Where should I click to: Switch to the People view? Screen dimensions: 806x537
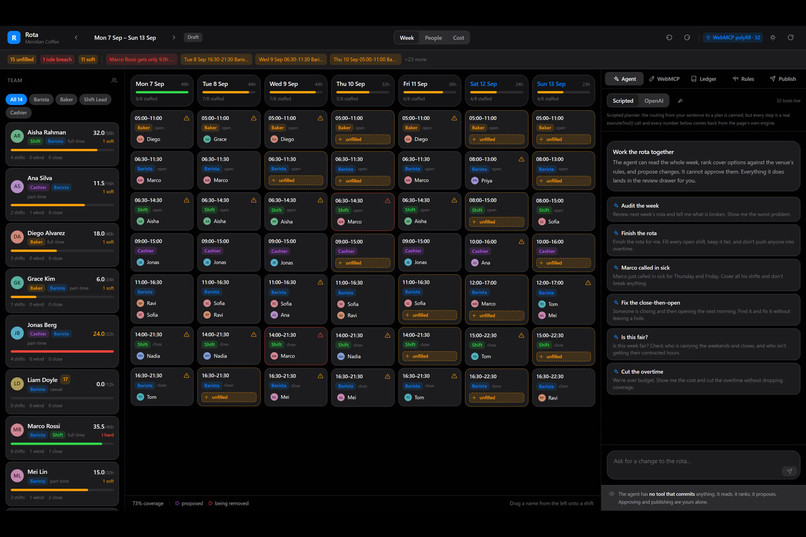click(433, 38)
